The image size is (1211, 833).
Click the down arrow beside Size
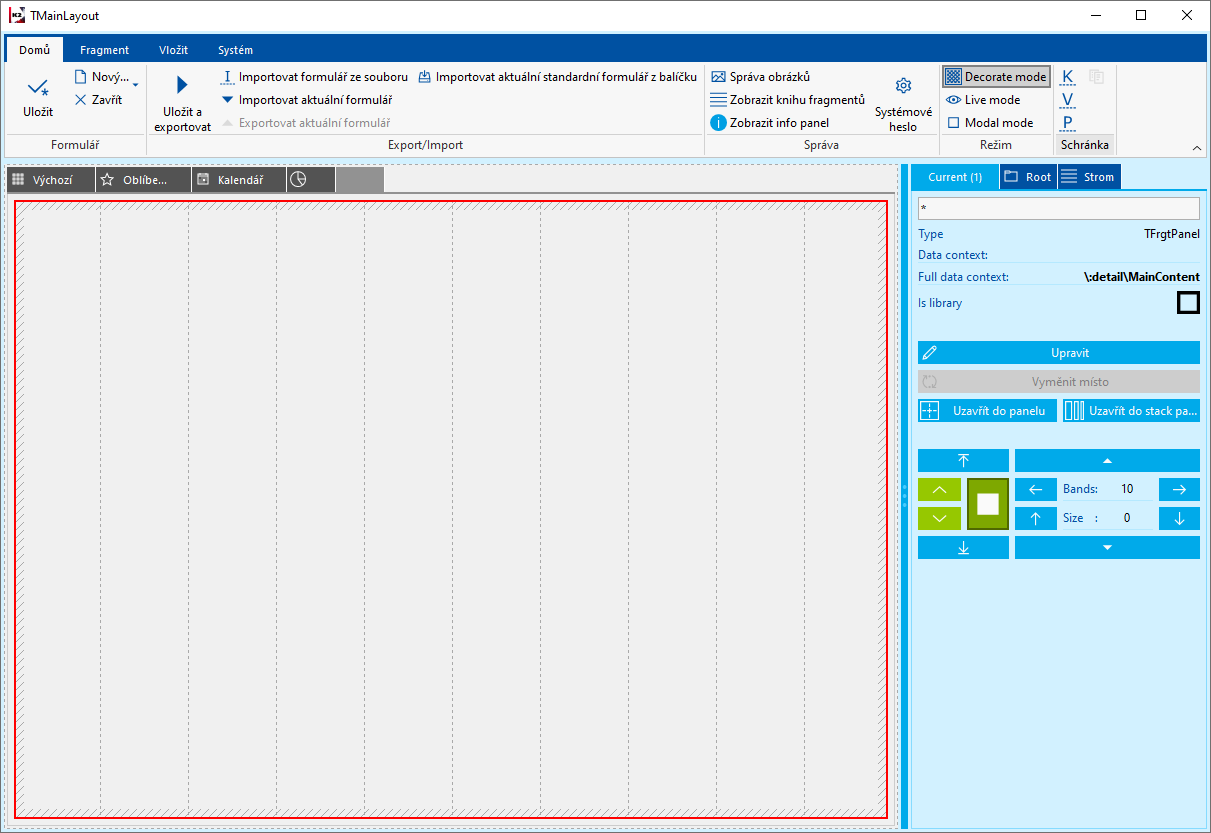1179,519
